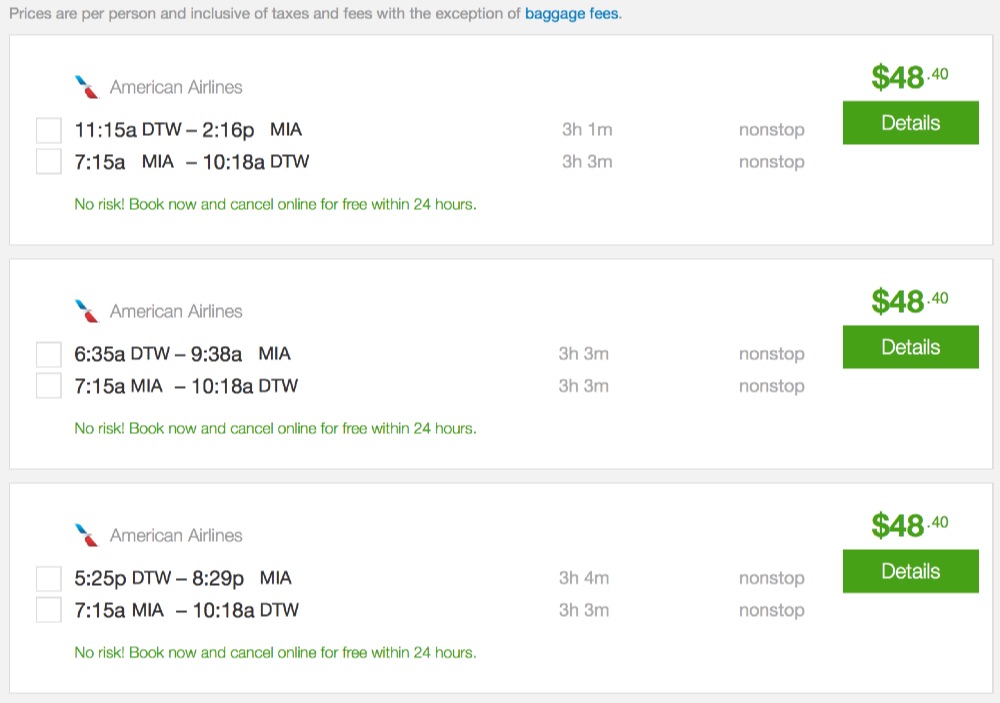Click the $48.40 price on the 5:25p itinerary

coord(909,525)
